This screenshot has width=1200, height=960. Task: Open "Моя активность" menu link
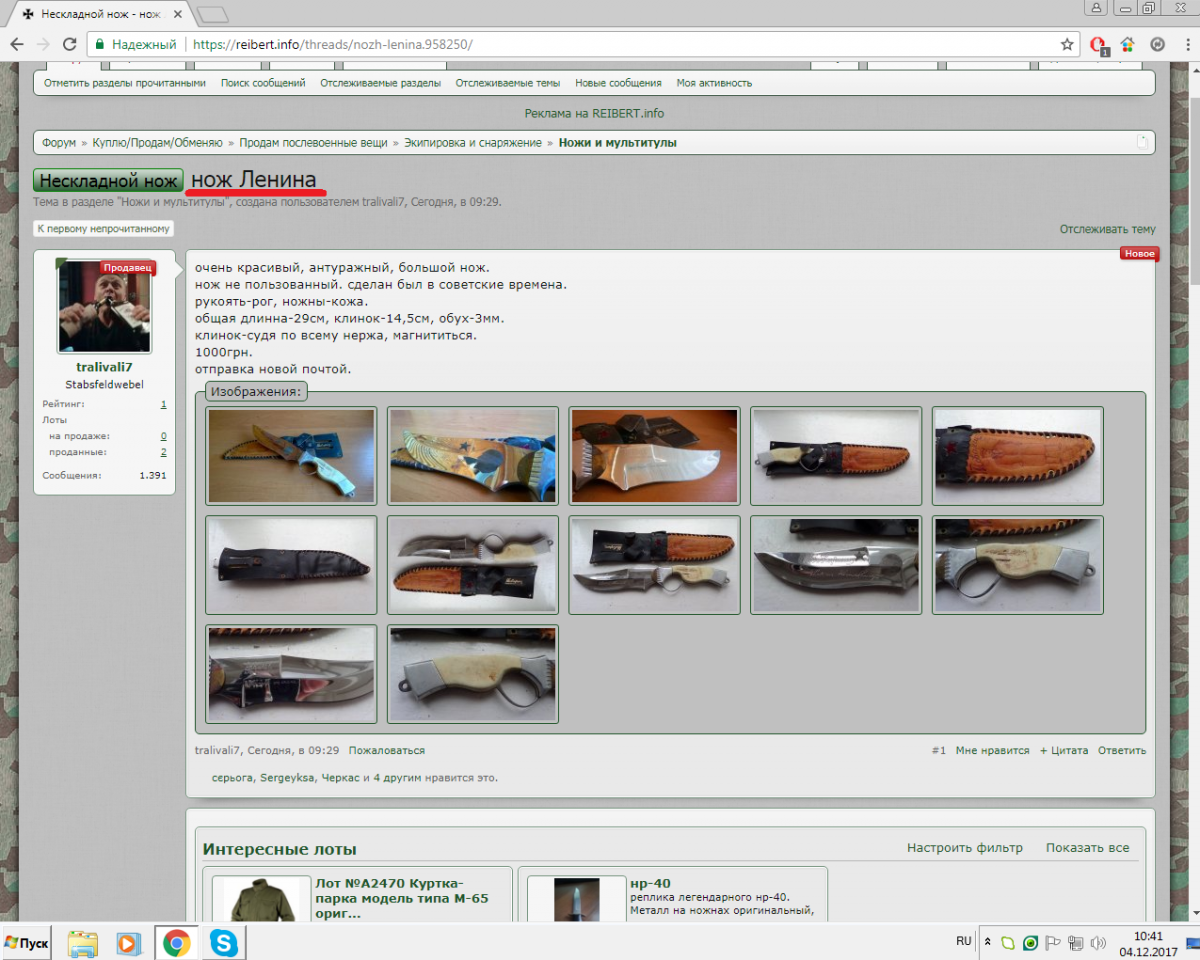click(714, 83)
